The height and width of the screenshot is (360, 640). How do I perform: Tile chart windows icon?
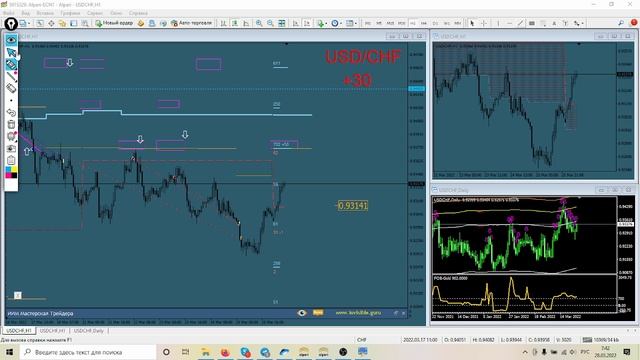point(282,23)
